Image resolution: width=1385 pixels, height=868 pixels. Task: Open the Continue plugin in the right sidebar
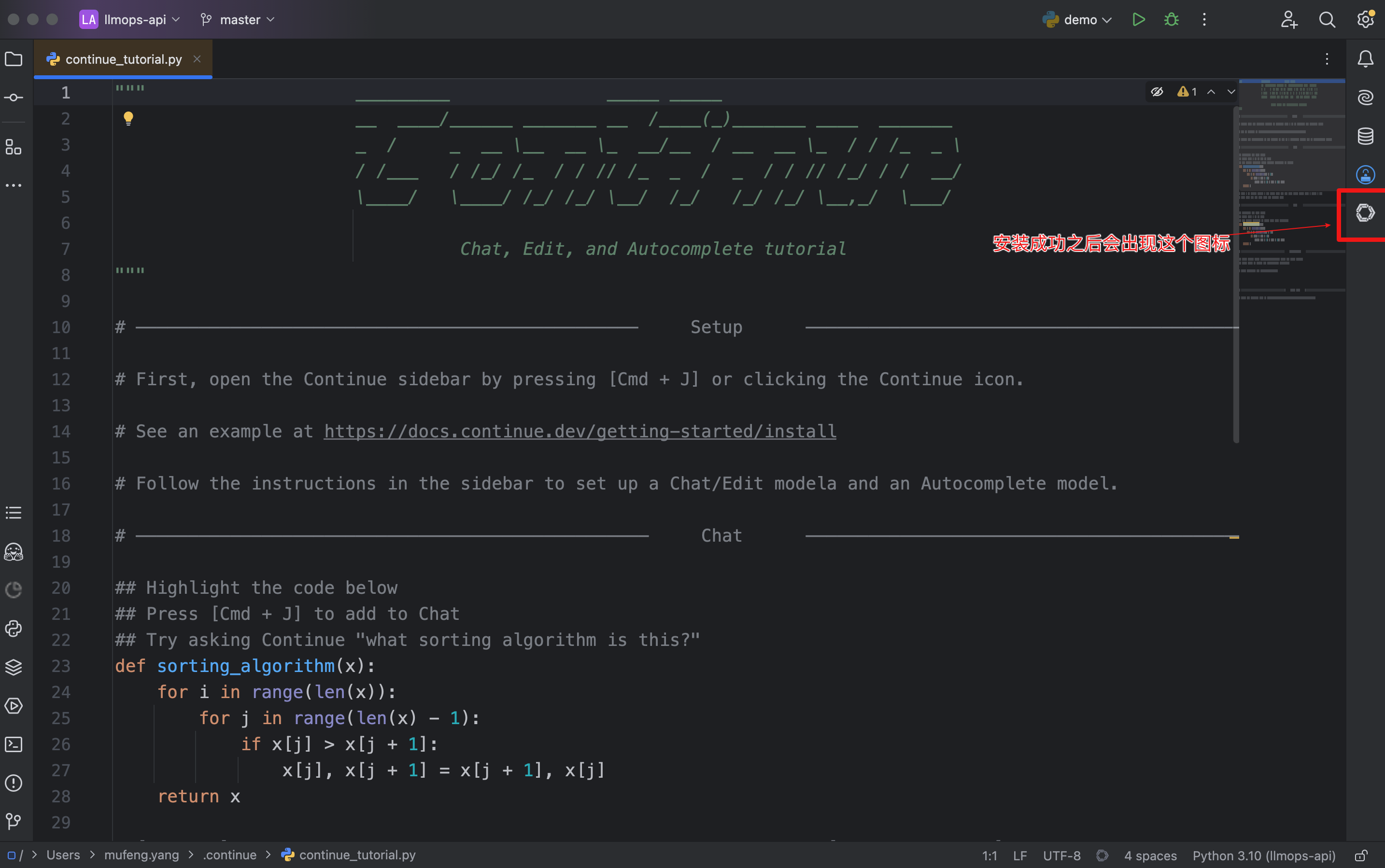[x=1366, y=212]
